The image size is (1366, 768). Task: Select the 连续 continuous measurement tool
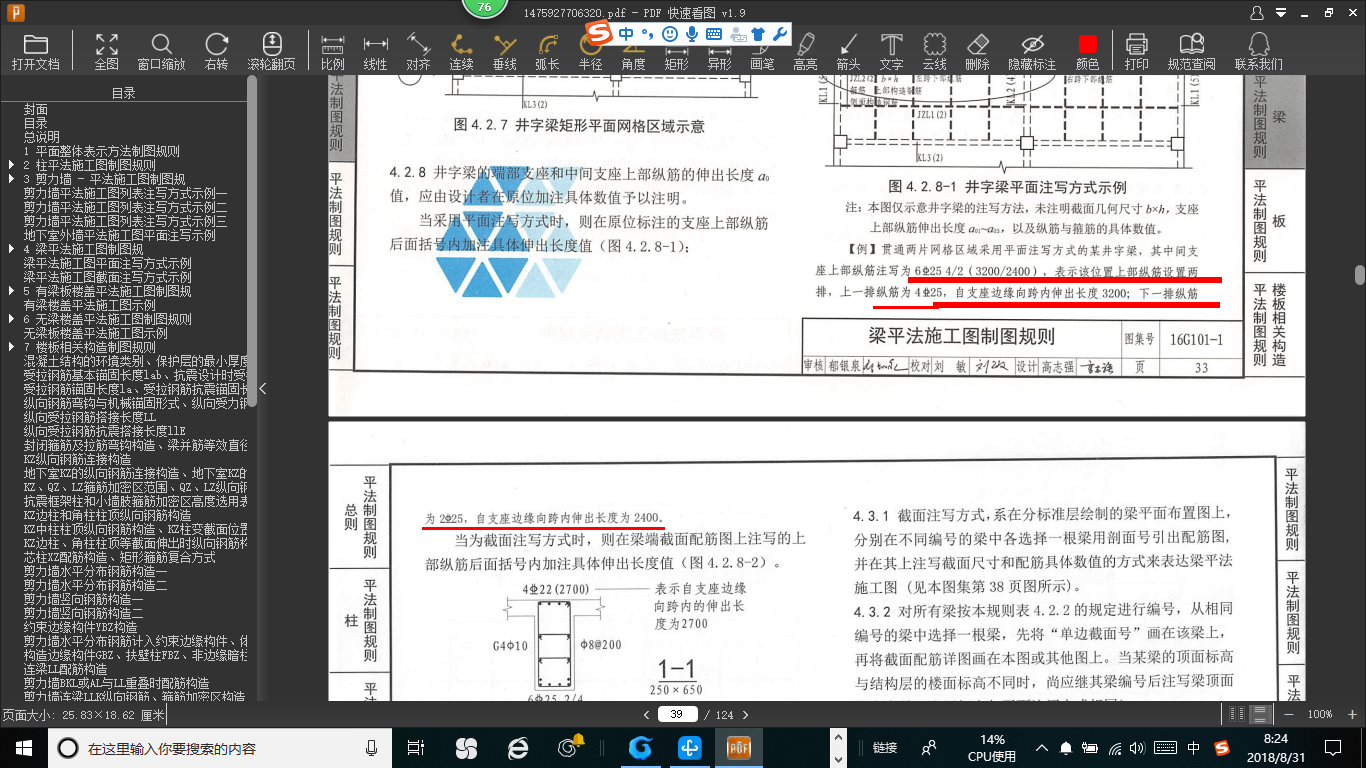461,51
